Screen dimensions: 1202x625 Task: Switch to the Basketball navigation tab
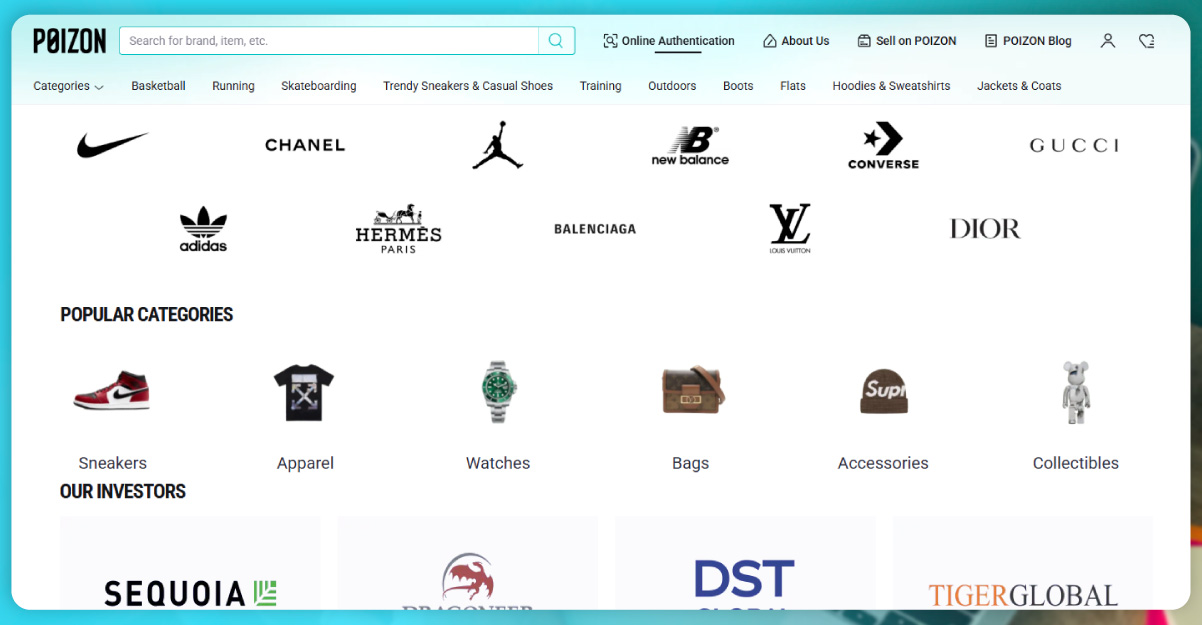tap(158, 86)
